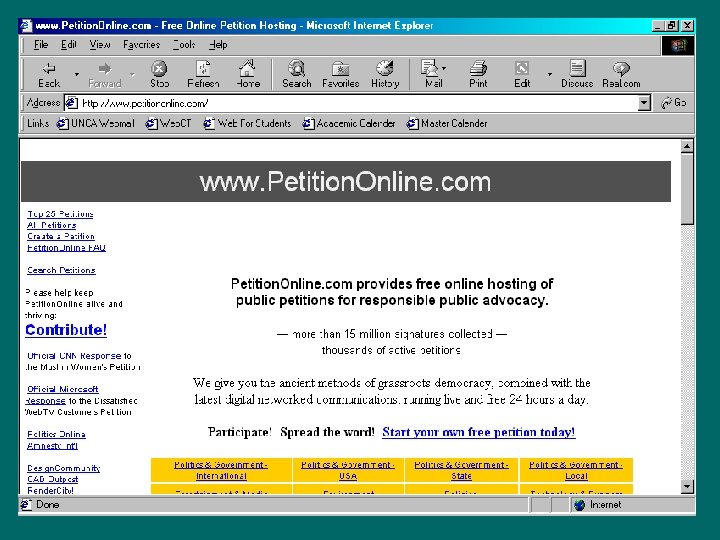This screenshot has width=720, height=540.
Task: Click the vertical scrollbar thumb
Action: (x=687, y=188)
